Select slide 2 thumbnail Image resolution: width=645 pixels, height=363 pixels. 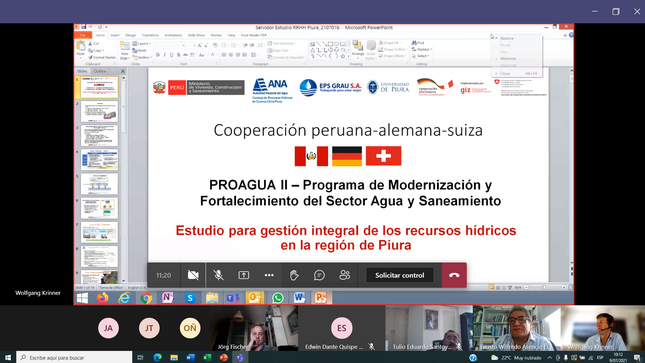[99, 112]
